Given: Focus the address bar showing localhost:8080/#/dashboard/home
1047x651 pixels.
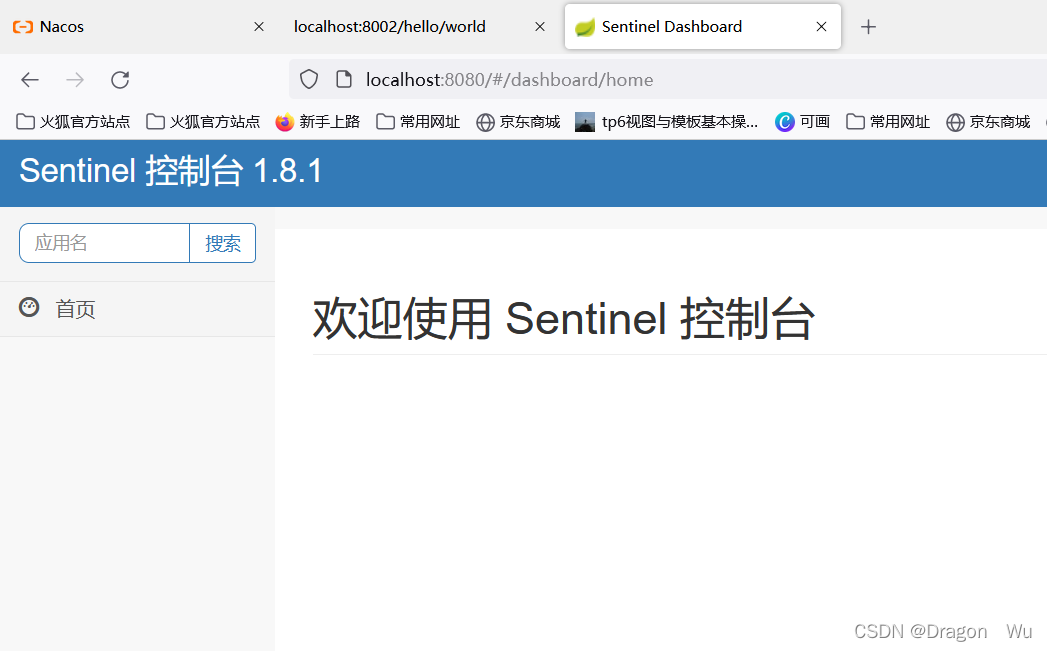Looking at the screenshot, I should click(x=668, y=79).
